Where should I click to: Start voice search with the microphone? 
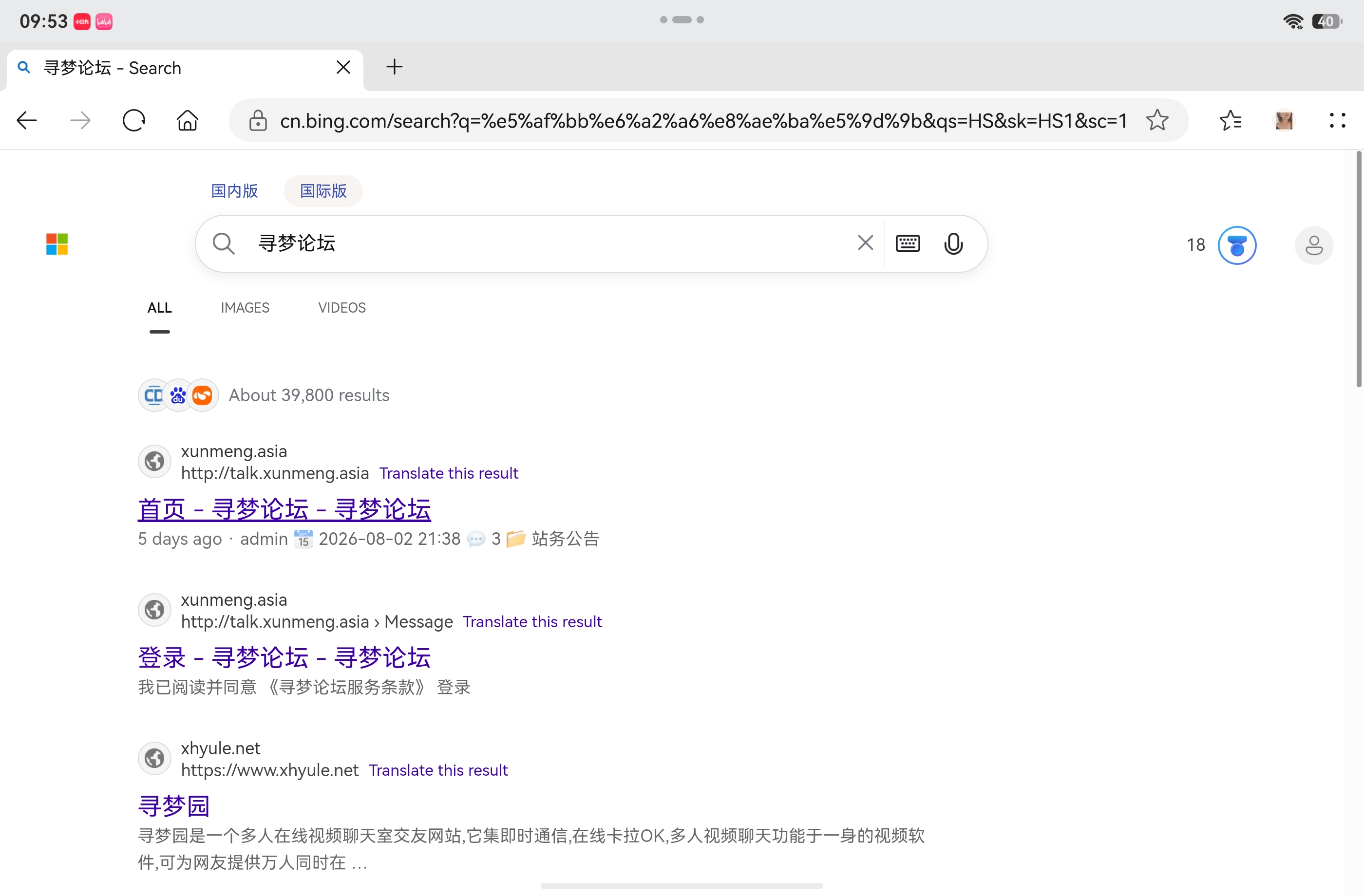[954, 243]
